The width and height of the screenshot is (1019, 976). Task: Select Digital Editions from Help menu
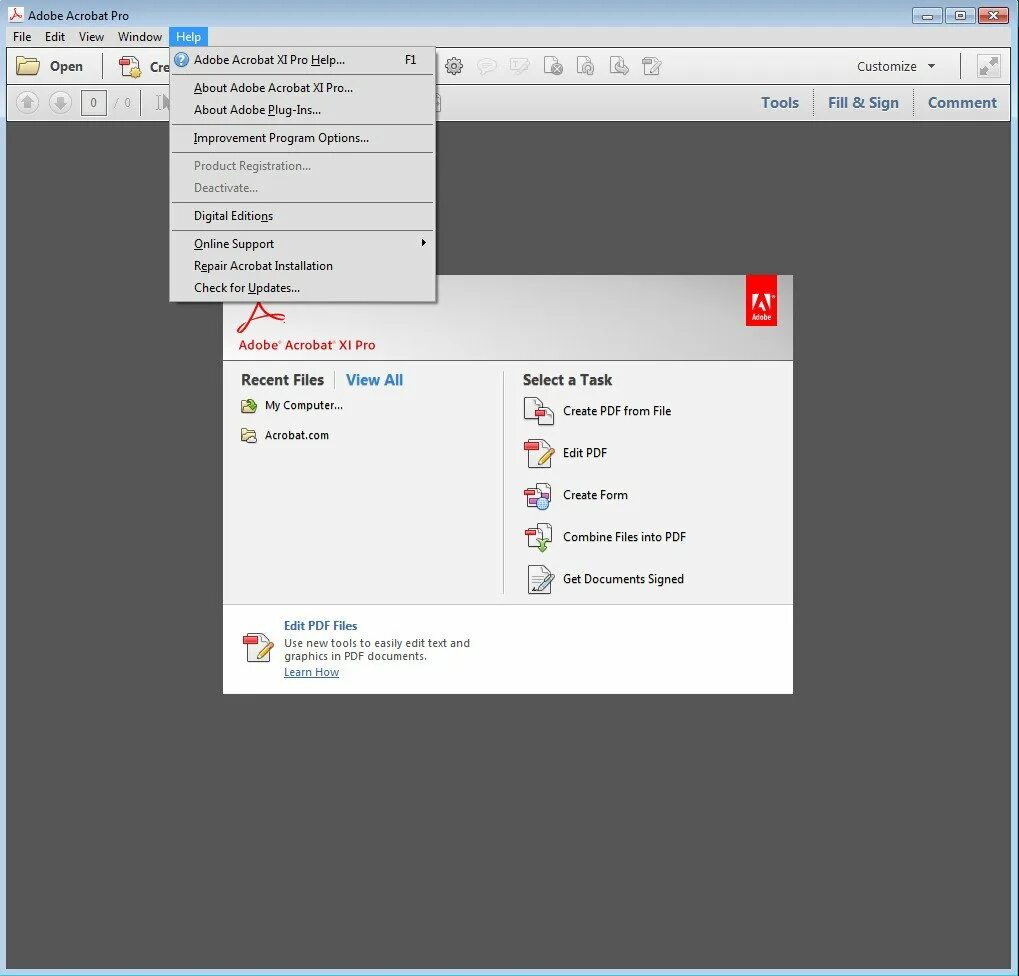302,216
